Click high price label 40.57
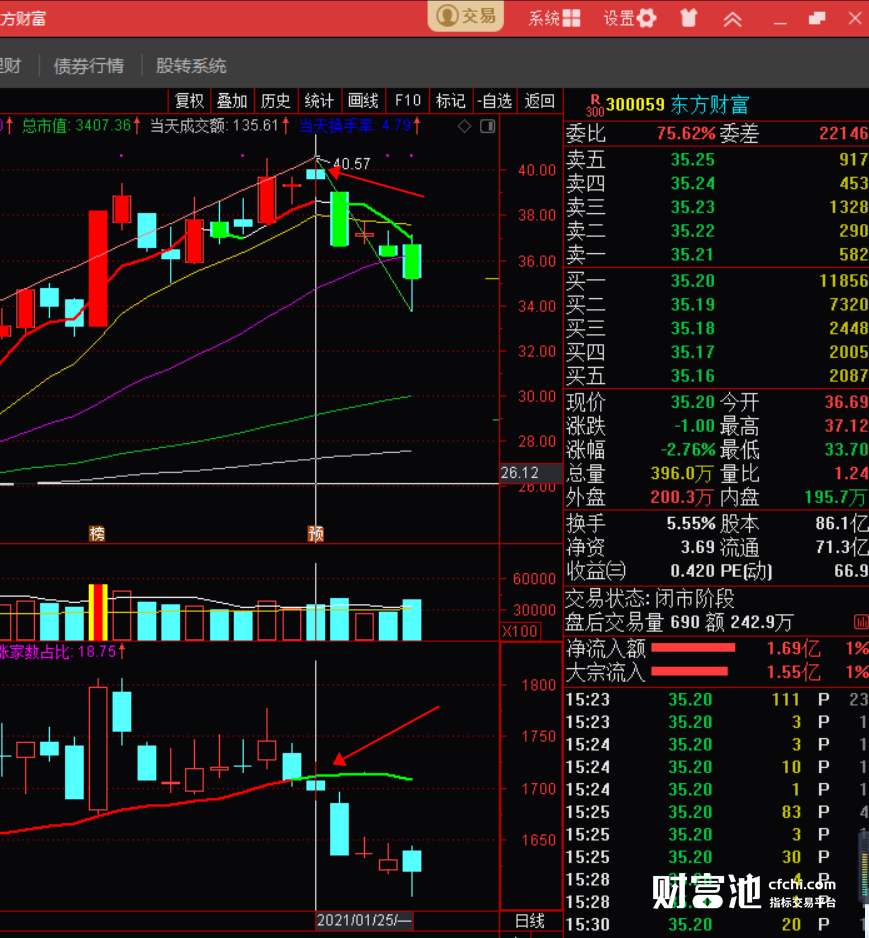The height and width of the screenshot is (938, 869). click(352, 163)
